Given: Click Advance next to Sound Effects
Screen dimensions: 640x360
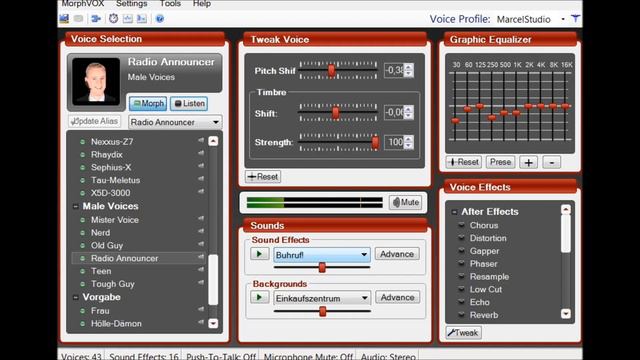Looking at the screenshot, I should tap(397, 254).
